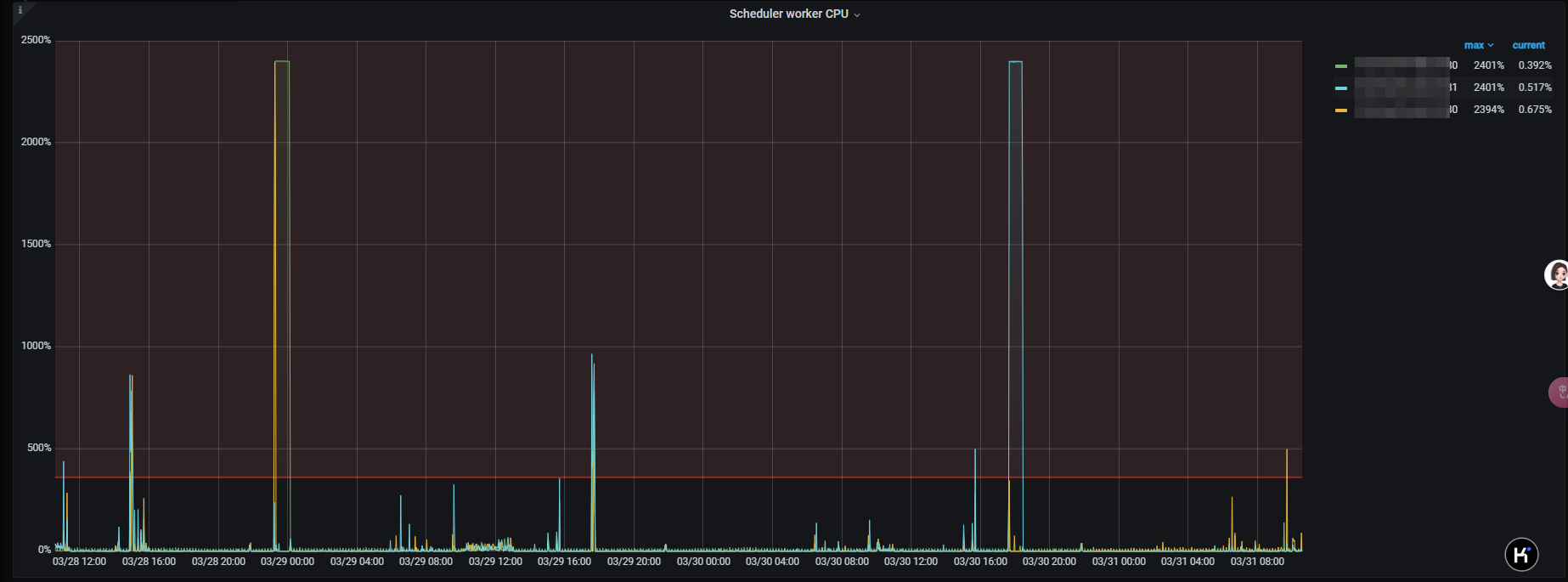Screen dimensions: 1568x582
Task: Sort legend by max column
Action: click(1474, 46)
